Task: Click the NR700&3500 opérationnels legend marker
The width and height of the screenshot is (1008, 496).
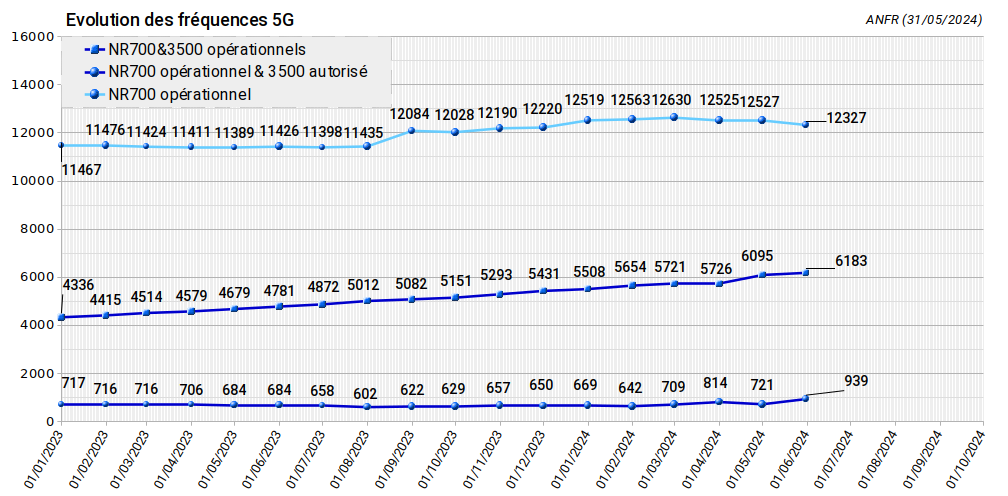Action: point(93,49)
